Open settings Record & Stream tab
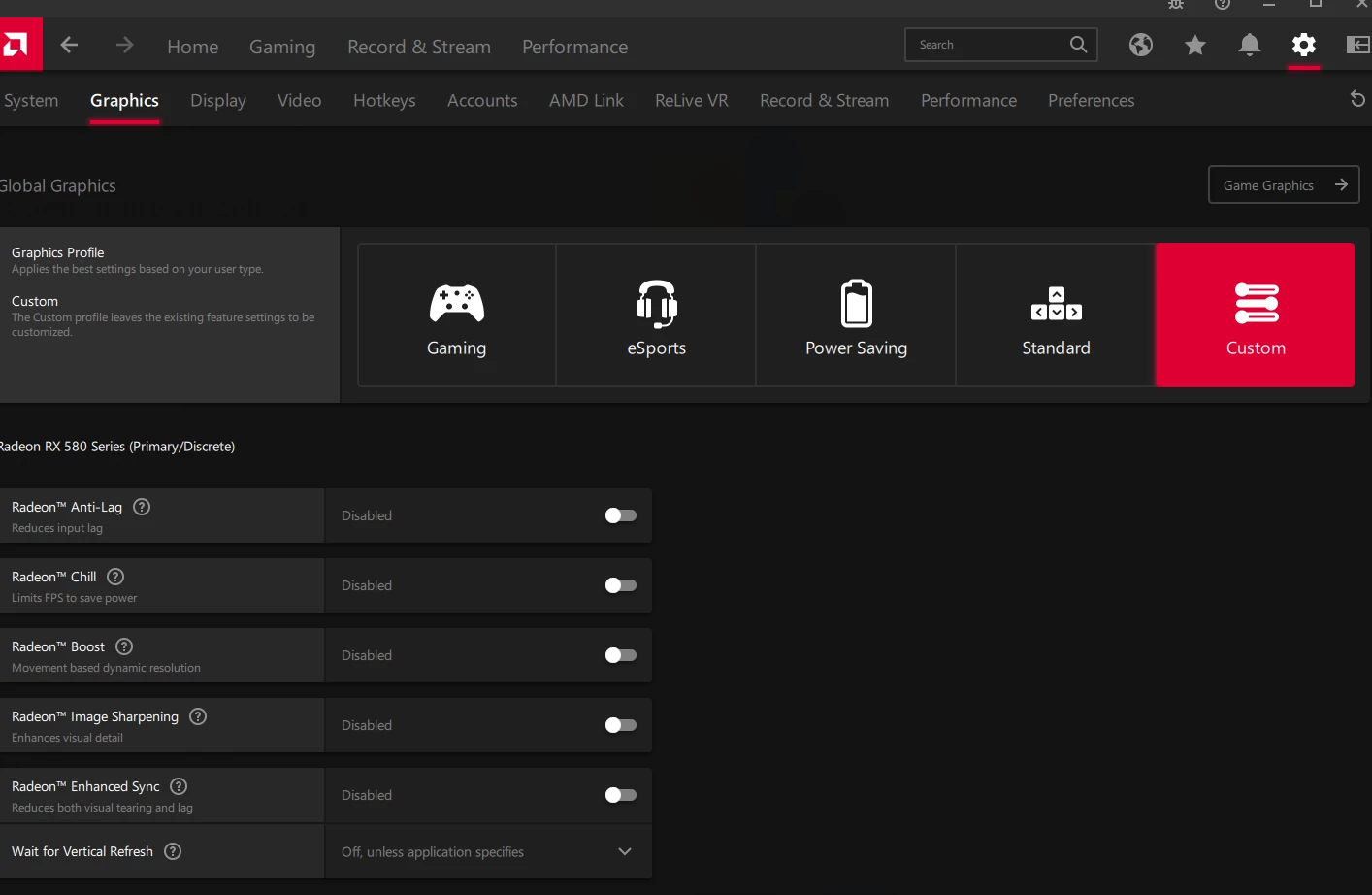 pyautogui.click(x=825, y=100)
